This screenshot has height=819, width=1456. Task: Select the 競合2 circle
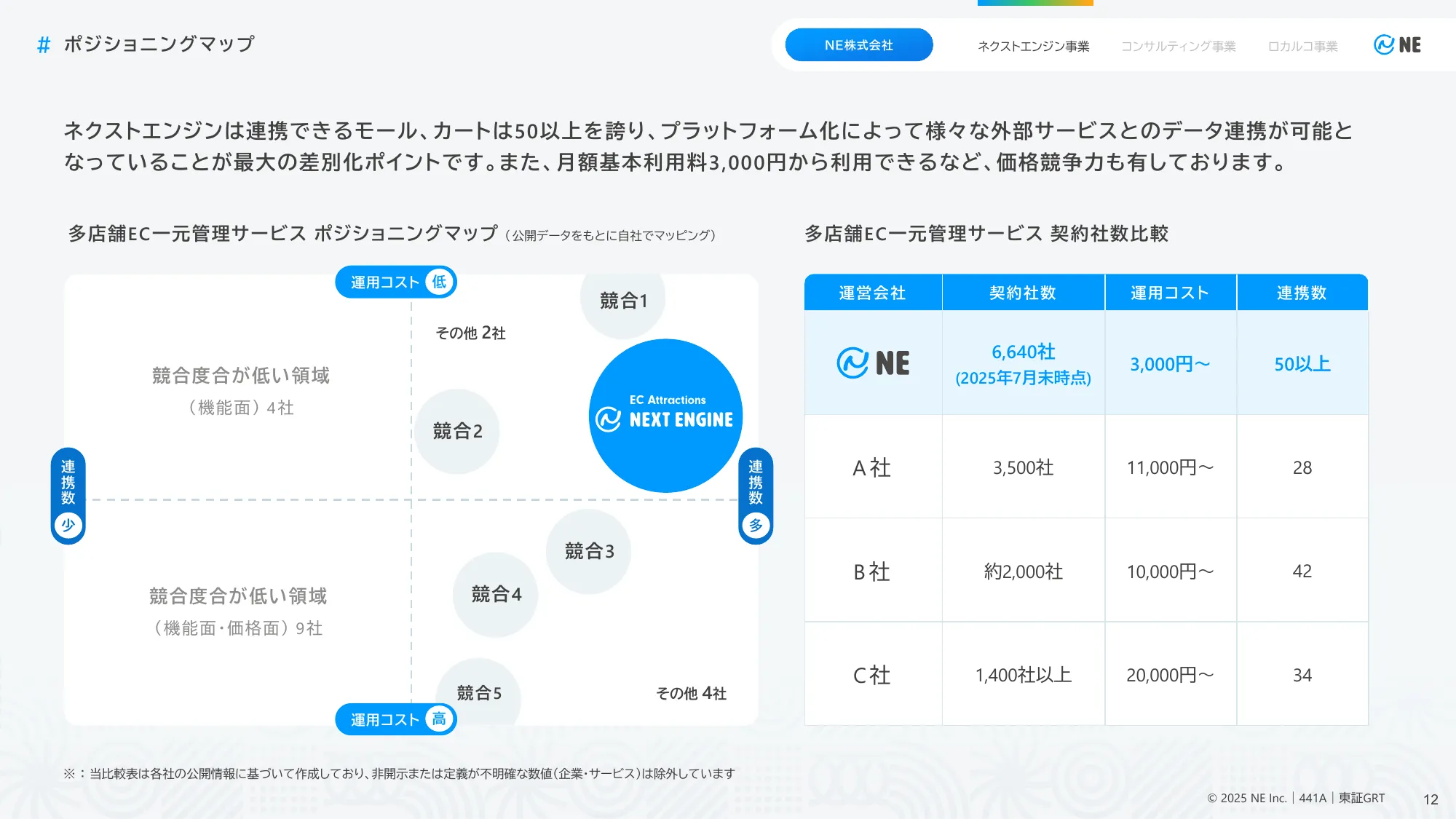pos(457,431)
